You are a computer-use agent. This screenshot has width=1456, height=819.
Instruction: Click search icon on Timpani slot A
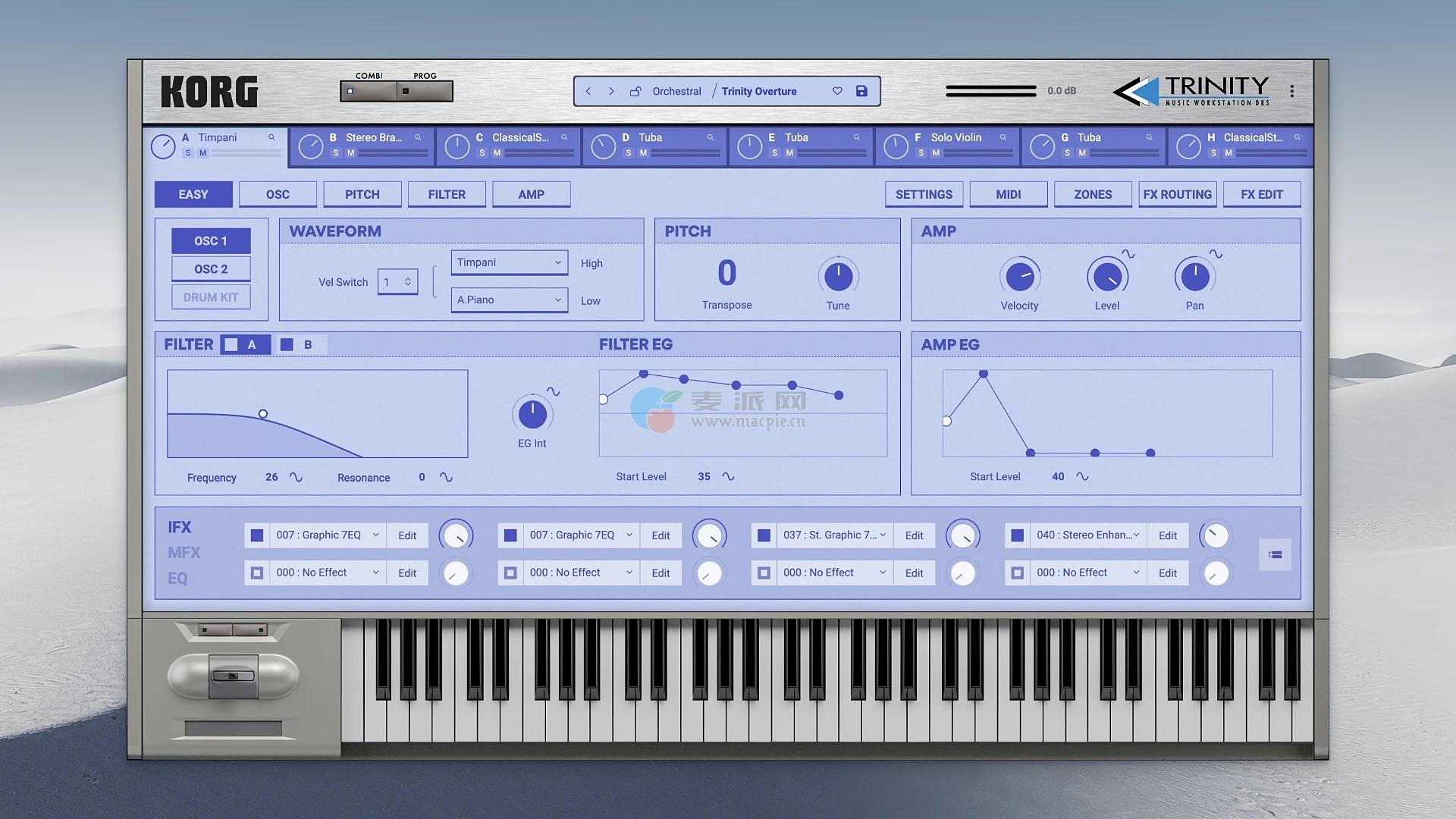coord(271,137)
